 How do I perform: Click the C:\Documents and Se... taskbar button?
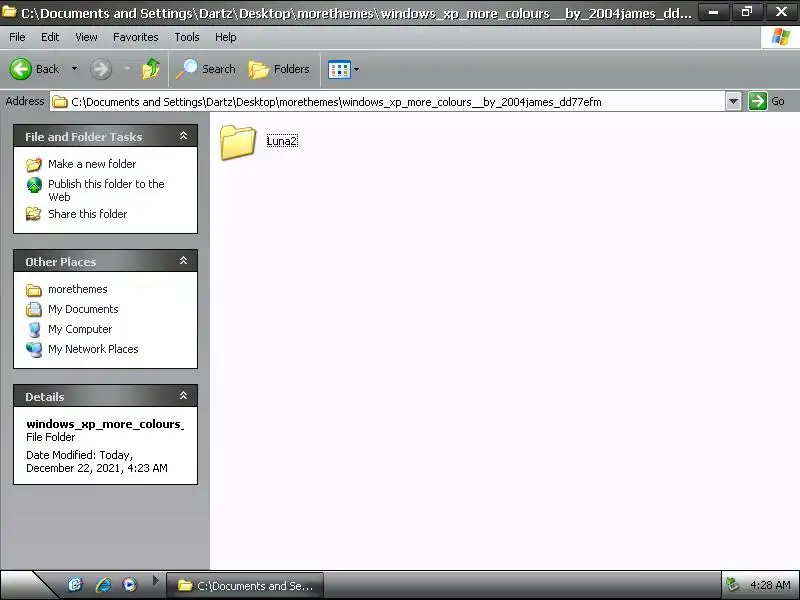point(245,586)
